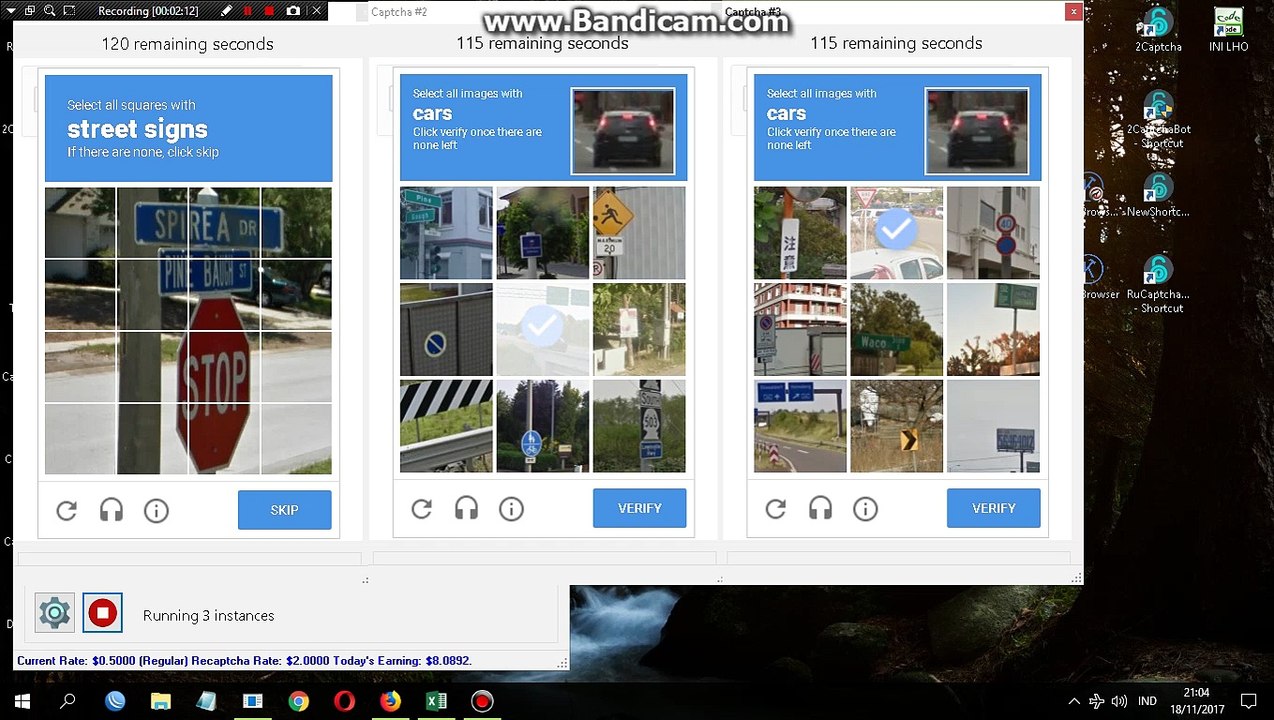Reload the street signs captcha challenge
1274x720 pixels.
pyautogui.click(x=67, y=511)
